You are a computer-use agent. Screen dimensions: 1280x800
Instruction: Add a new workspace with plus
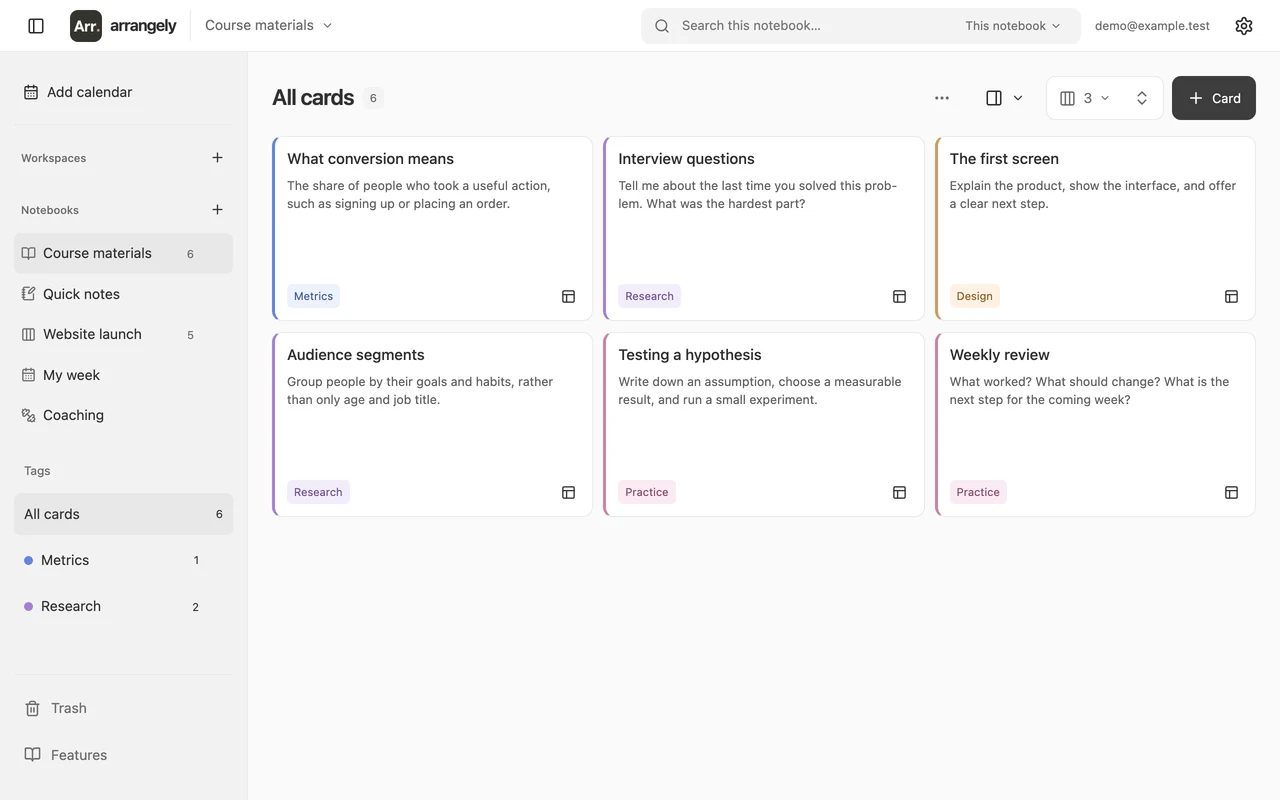(217, 158)
